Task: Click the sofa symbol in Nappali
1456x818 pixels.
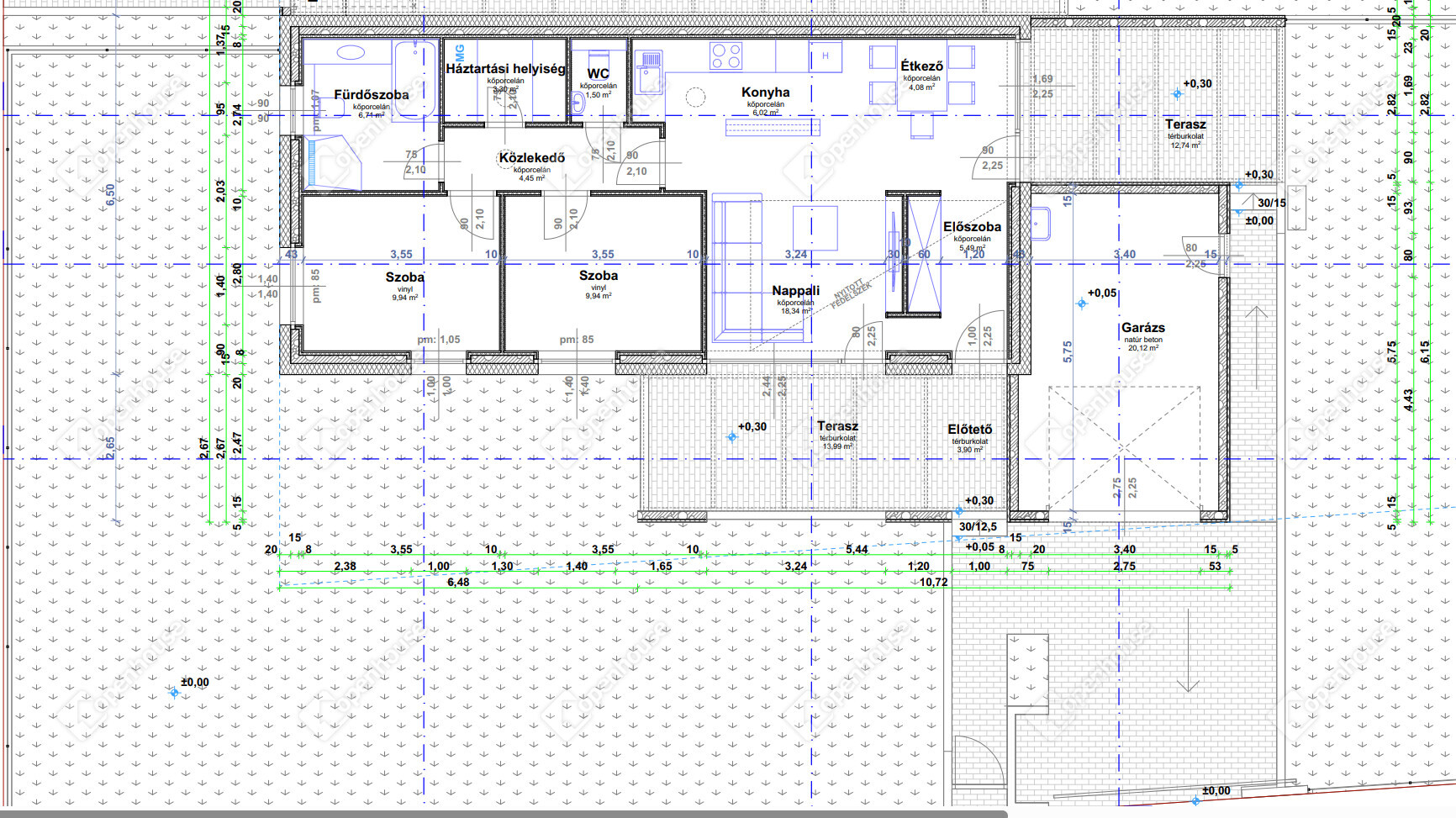Action: click(736, 269)
